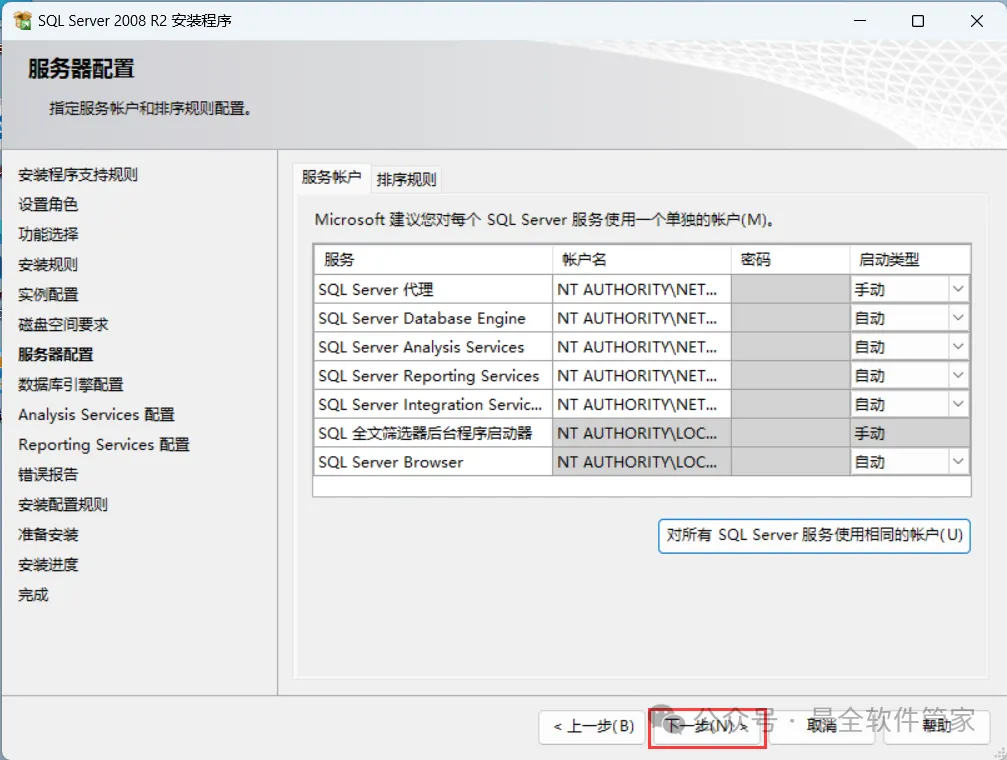Click 安装配置规则 step in sidebar
1007x760 pixels.
(x=63, y=504)
